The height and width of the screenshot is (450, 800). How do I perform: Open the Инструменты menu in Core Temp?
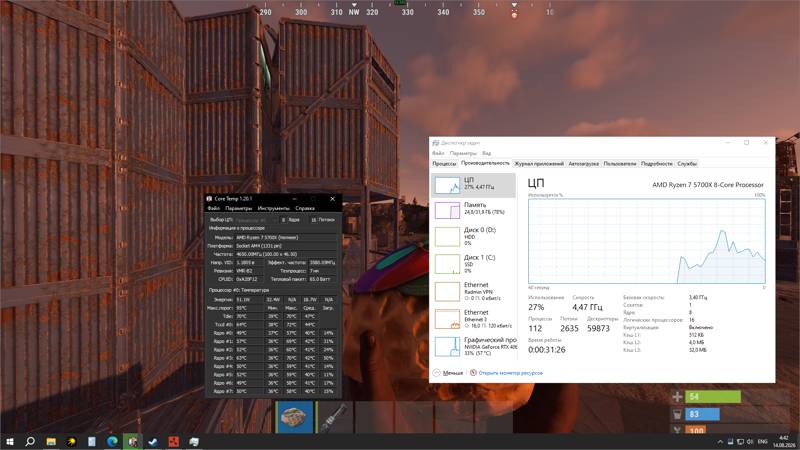(x=273, y=208)
